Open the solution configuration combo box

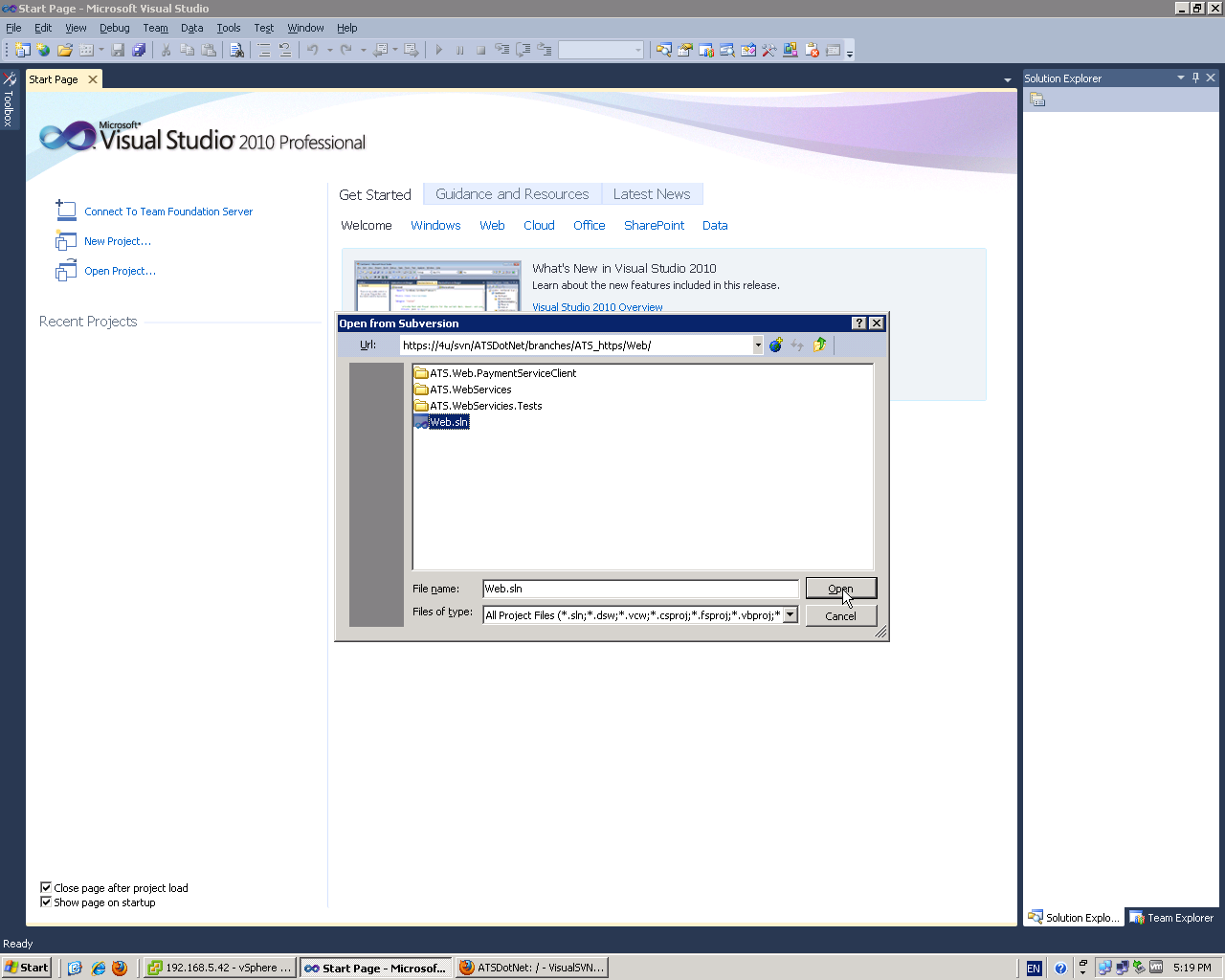(x=601, y=50)
